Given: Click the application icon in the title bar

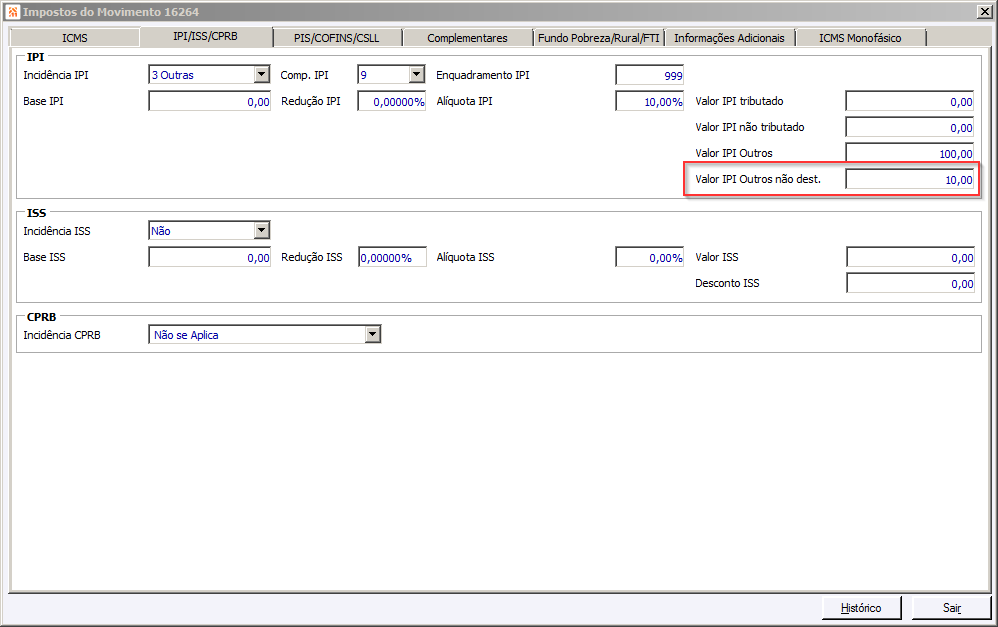Looking at the screenshot, I should 13,12.
